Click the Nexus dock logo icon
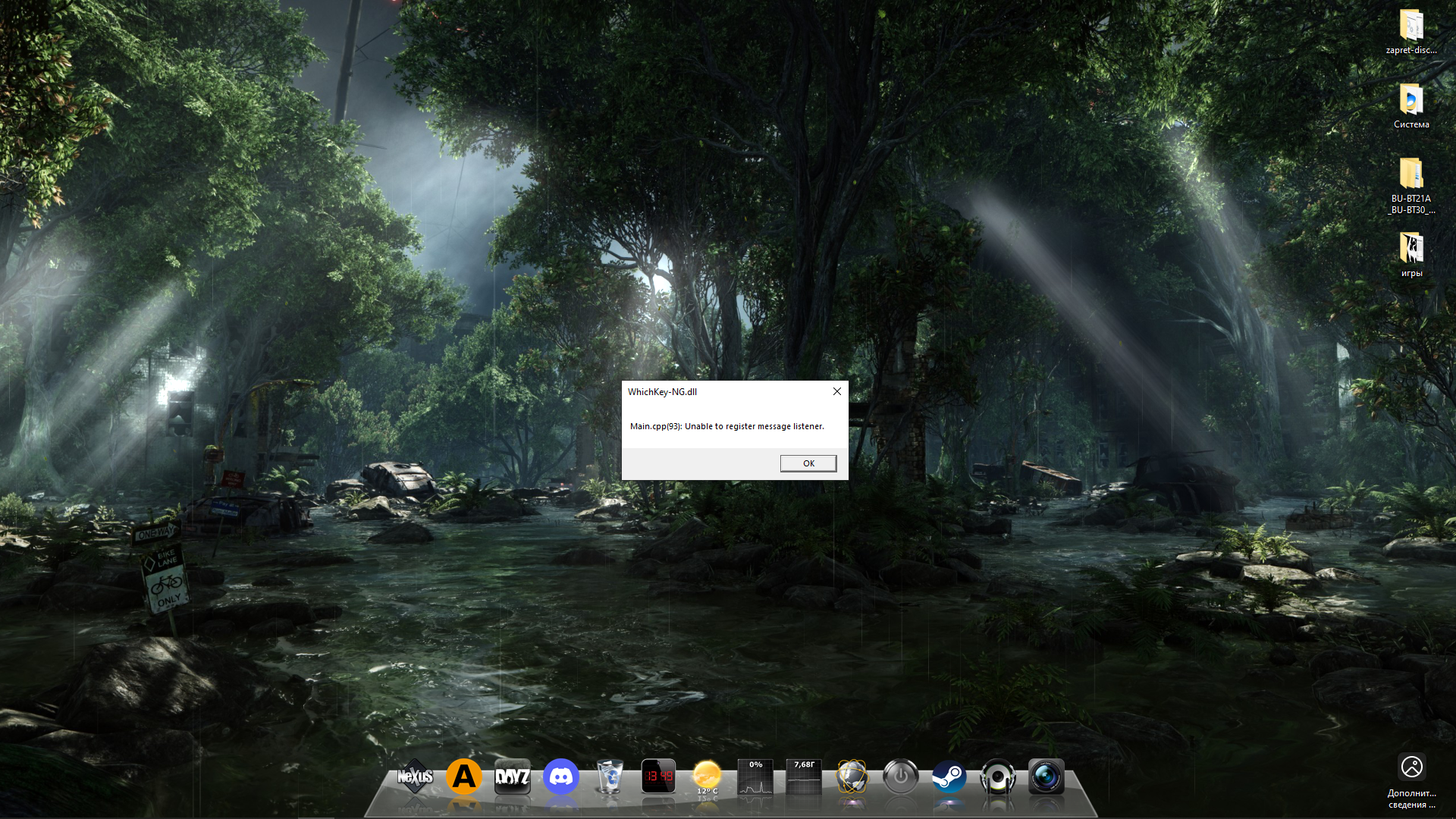This screenshot has height=819, width=1456. coord(415,777)
